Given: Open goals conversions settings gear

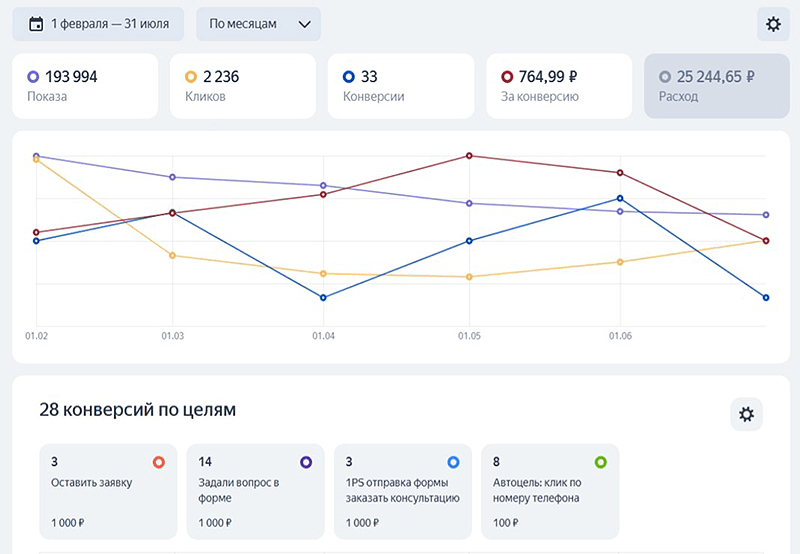Looking at the screenshot, I should point(746,414).
